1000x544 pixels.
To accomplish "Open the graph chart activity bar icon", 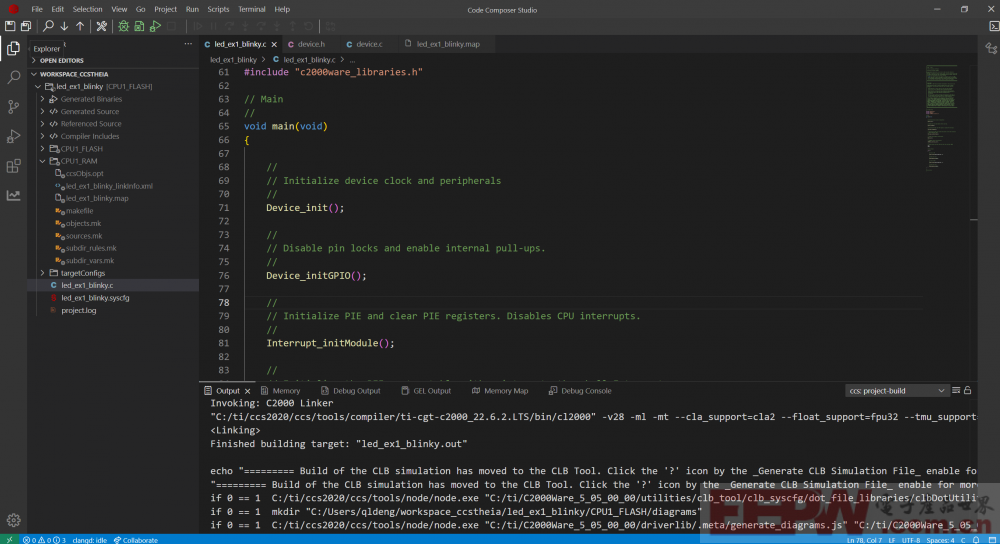I will coord(13,195).
